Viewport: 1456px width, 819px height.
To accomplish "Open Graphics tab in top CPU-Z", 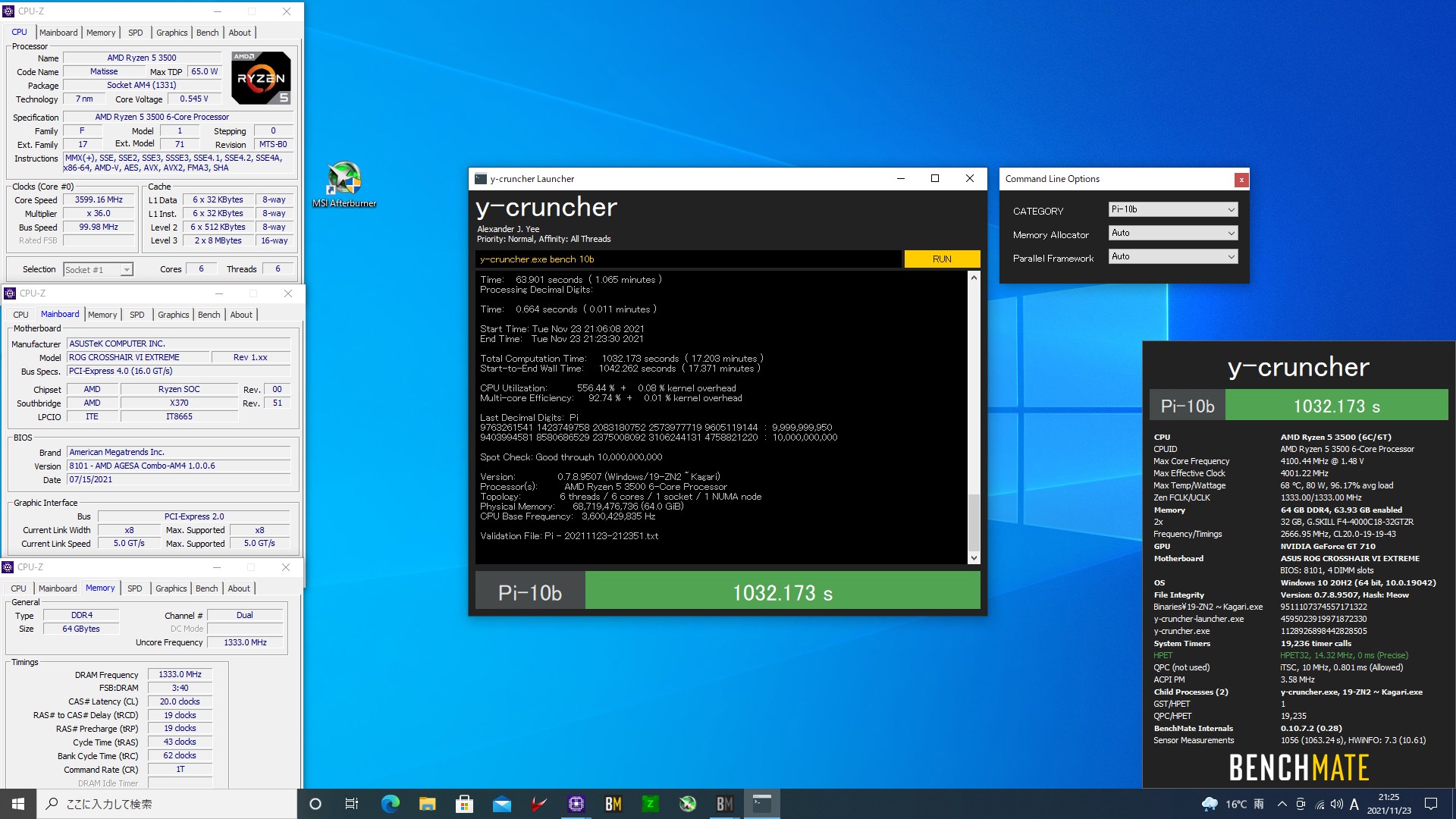I will coord(172,33).
